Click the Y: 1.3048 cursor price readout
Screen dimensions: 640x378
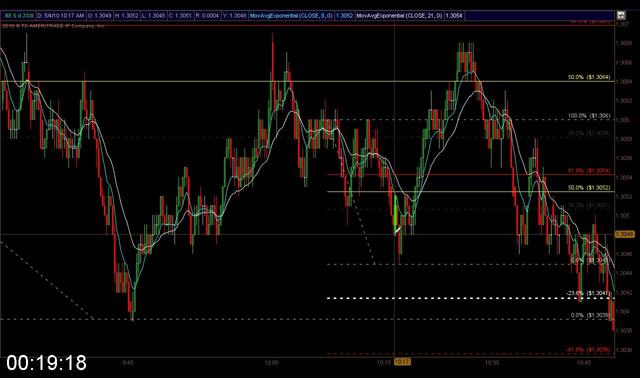234,16
